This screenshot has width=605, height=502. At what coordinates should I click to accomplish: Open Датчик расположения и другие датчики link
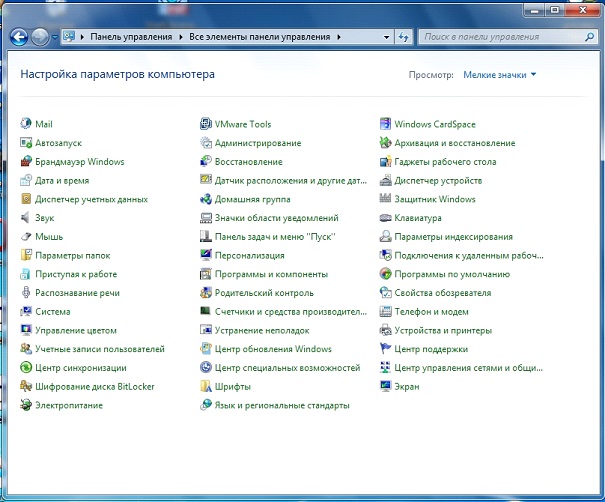tap(291, 181)
